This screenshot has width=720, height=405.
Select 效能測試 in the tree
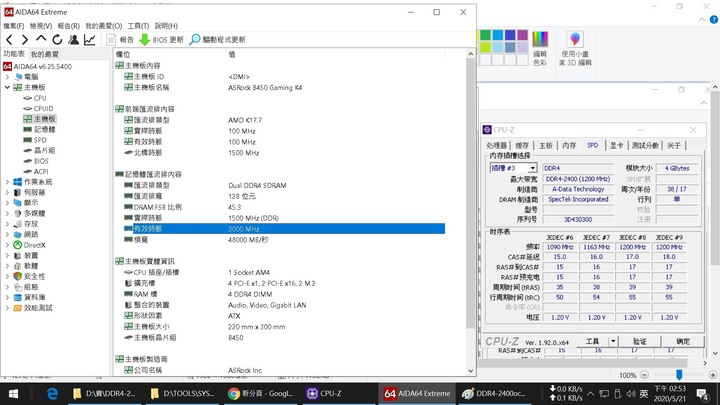tap(38, 308)
